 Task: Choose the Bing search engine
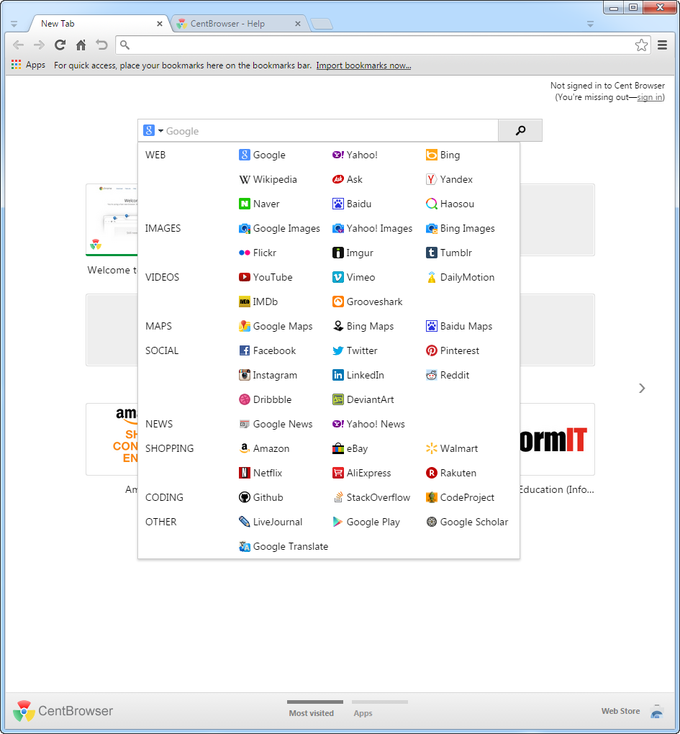pyautogui.click(x=443, y=155)
